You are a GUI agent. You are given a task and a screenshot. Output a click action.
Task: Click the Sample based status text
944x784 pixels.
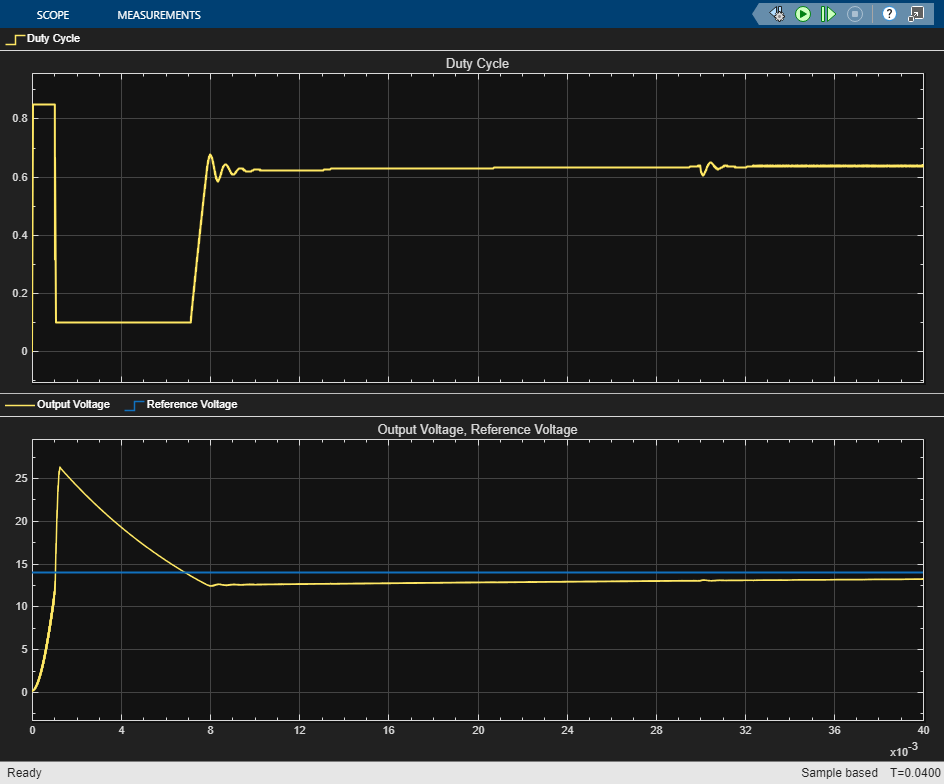839,773
